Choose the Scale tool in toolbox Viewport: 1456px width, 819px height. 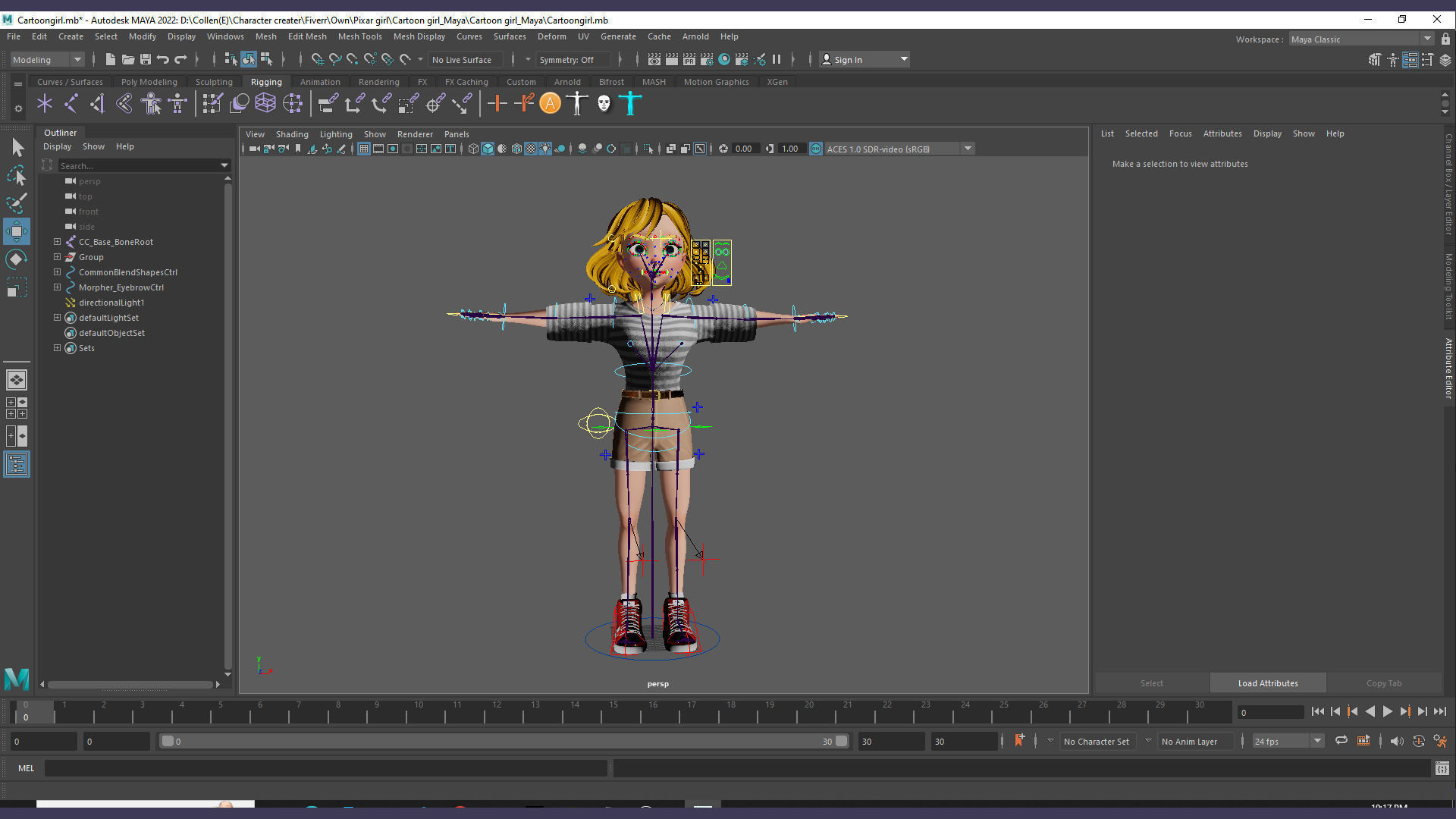[x=17, y=287]
